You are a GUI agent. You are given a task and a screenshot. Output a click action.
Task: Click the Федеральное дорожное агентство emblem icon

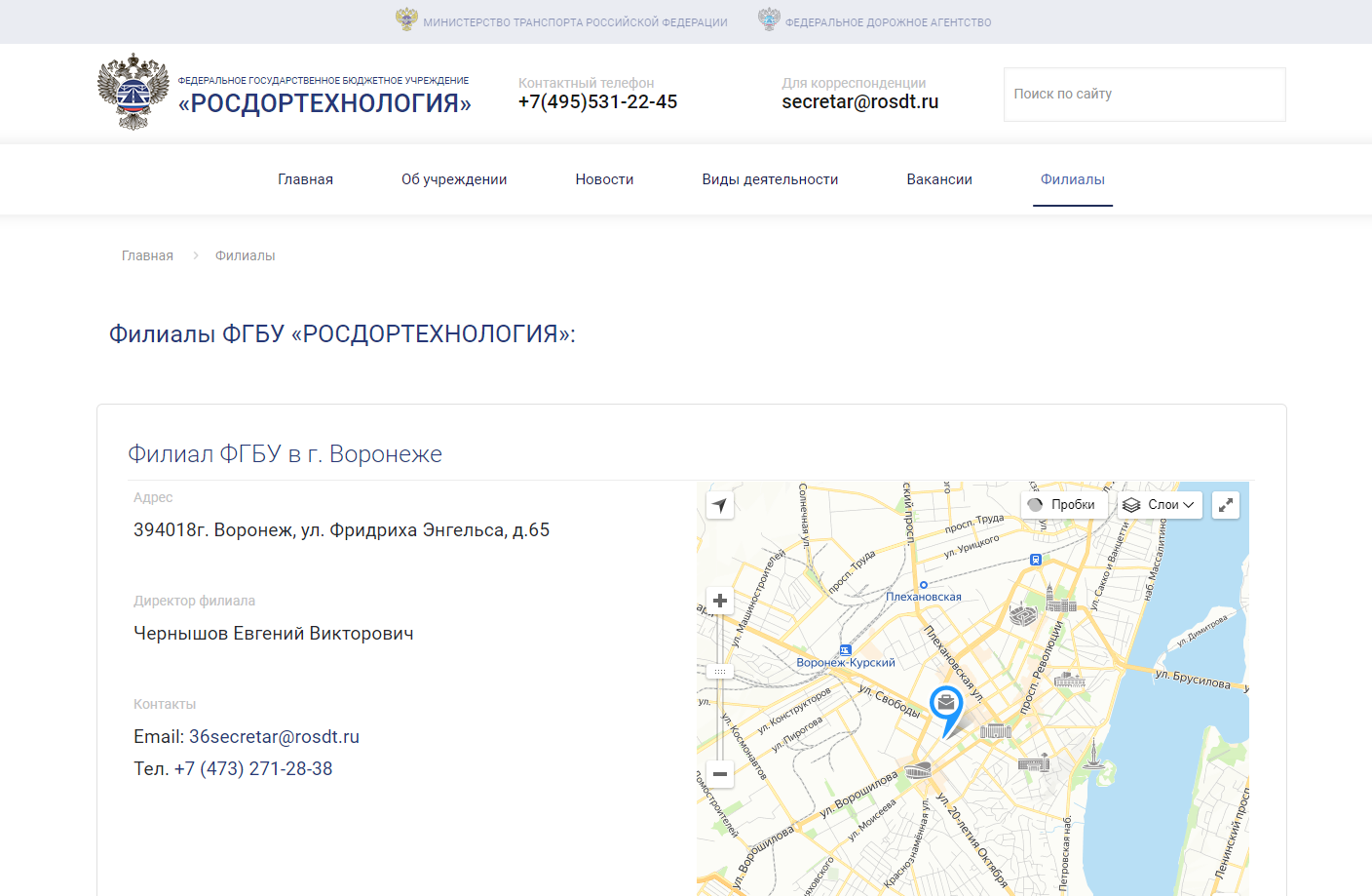(769, 18)
